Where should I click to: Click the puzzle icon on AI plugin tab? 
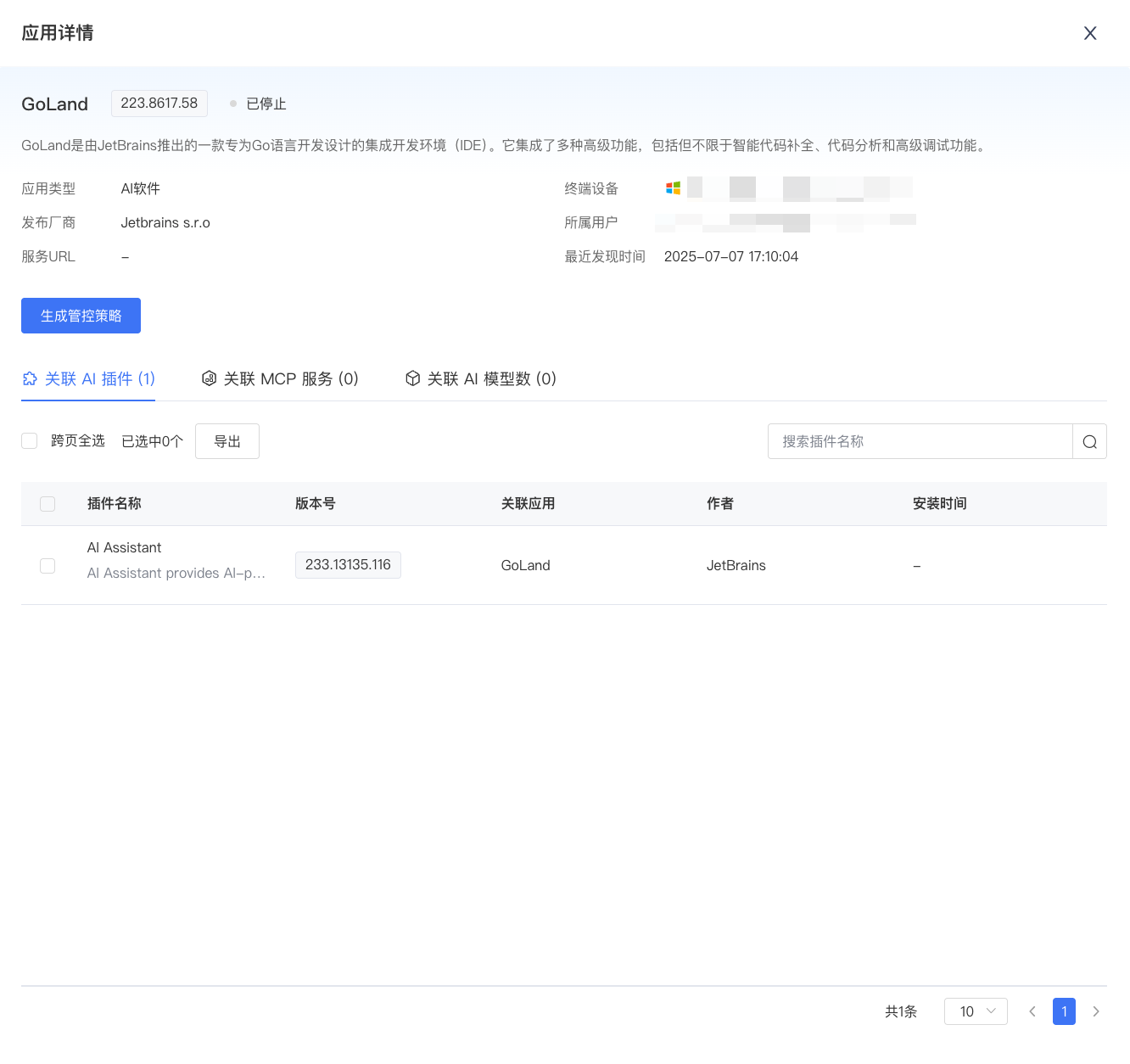(30, 378)
